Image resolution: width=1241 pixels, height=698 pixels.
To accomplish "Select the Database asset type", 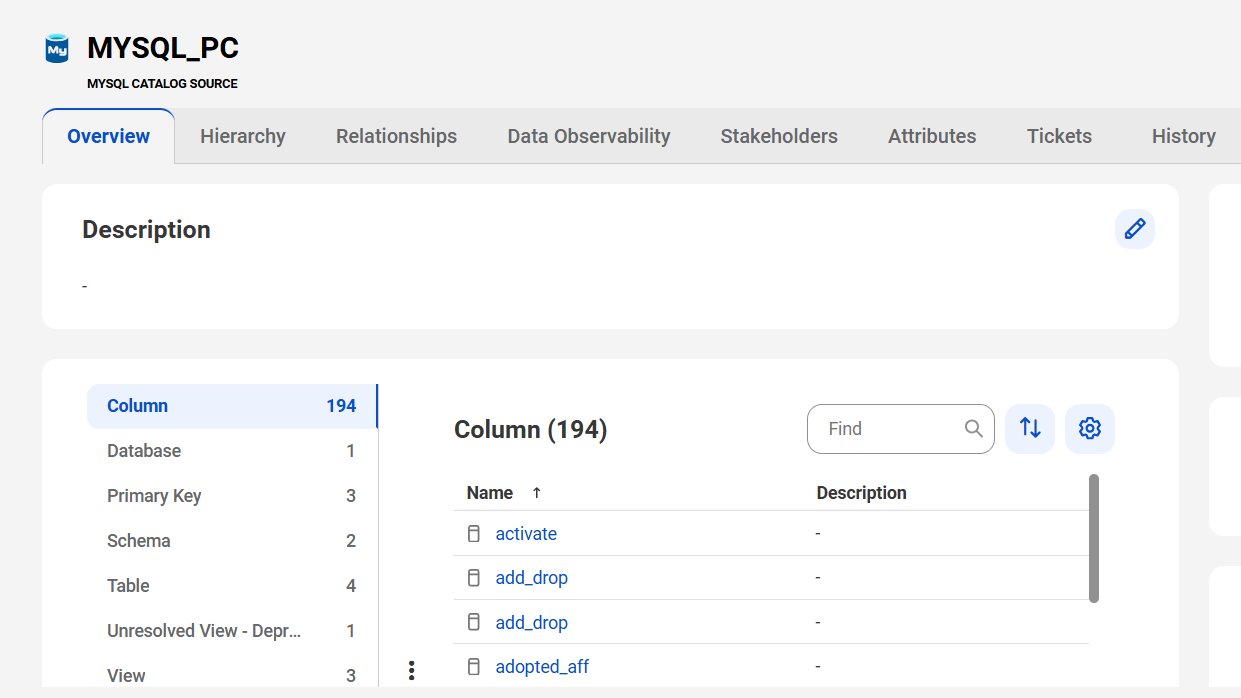I will pos(232,451).
